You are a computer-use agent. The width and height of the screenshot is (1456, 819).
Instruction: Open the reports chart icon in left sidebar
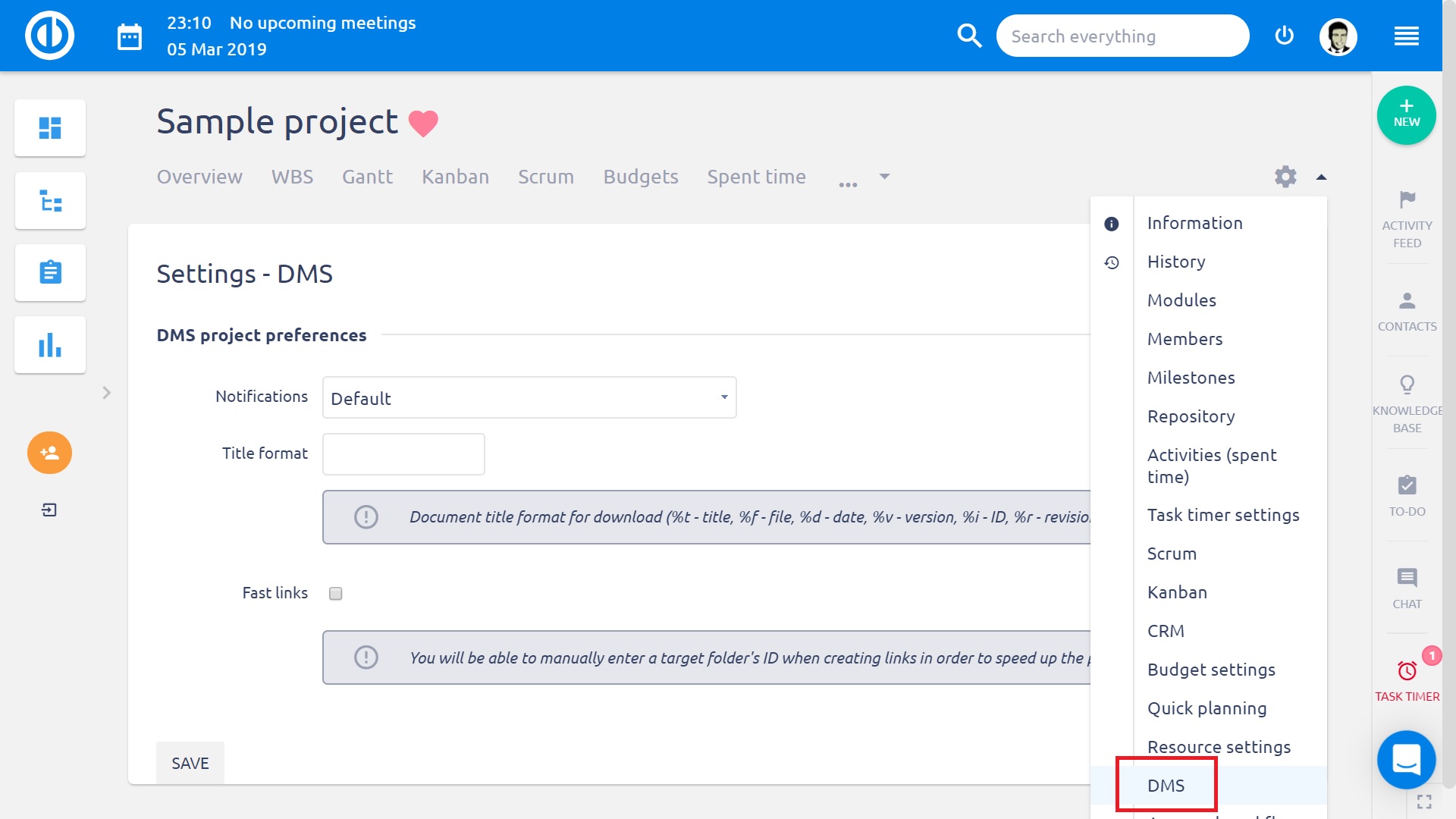click(x=50, y=344)
